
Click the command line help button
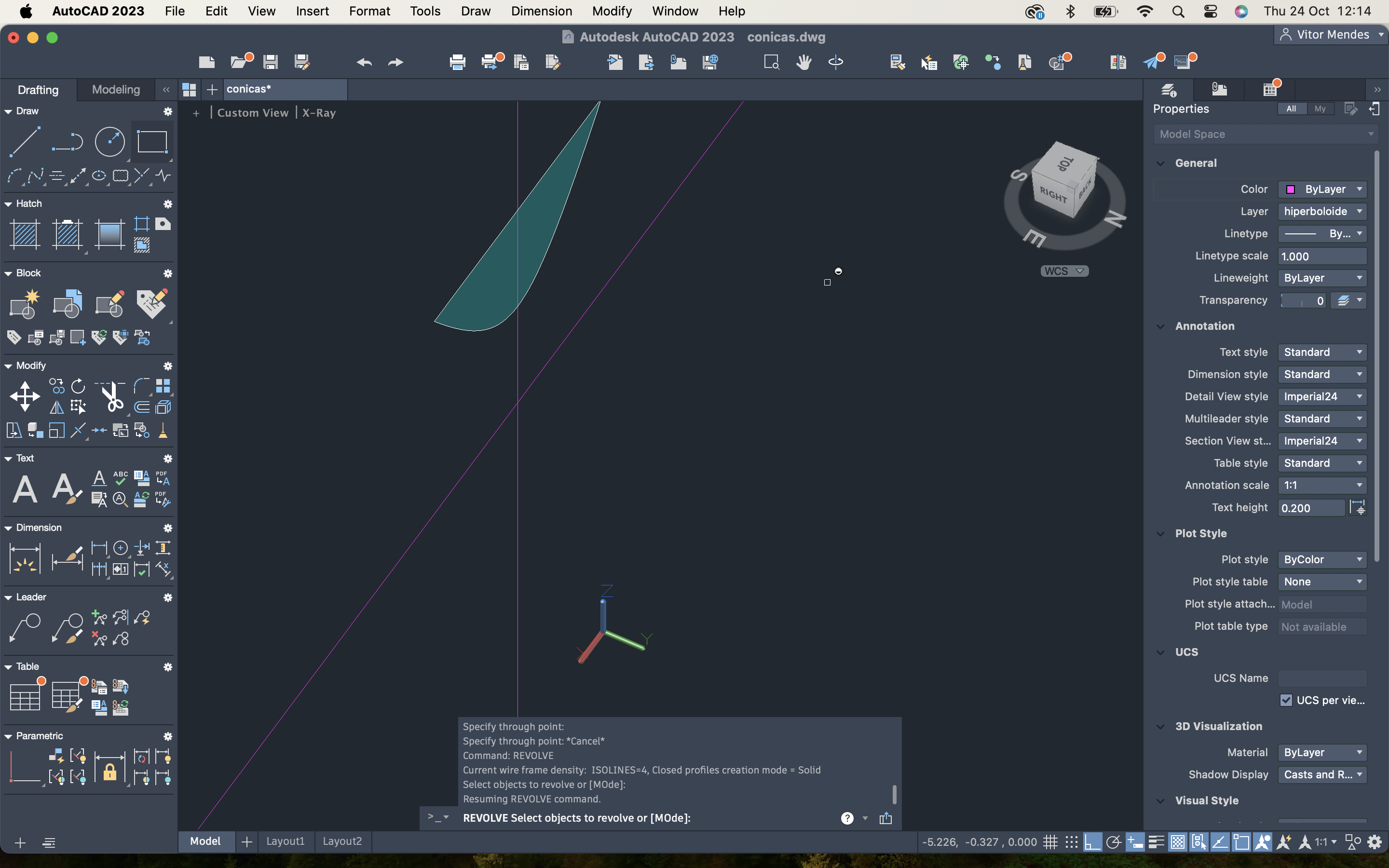pos(847,818)
